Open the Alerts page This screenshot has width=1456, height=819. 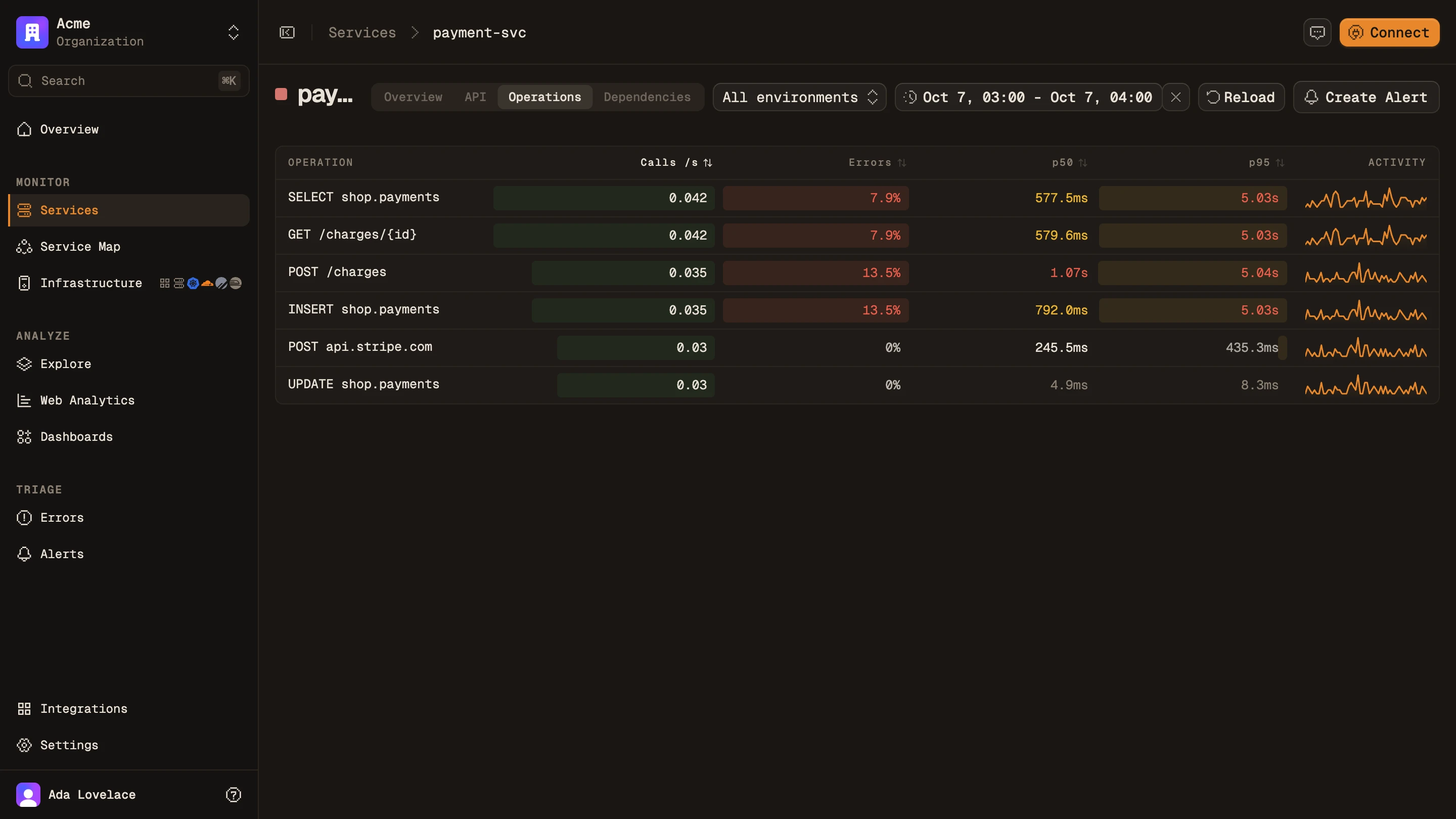point(129,554)
